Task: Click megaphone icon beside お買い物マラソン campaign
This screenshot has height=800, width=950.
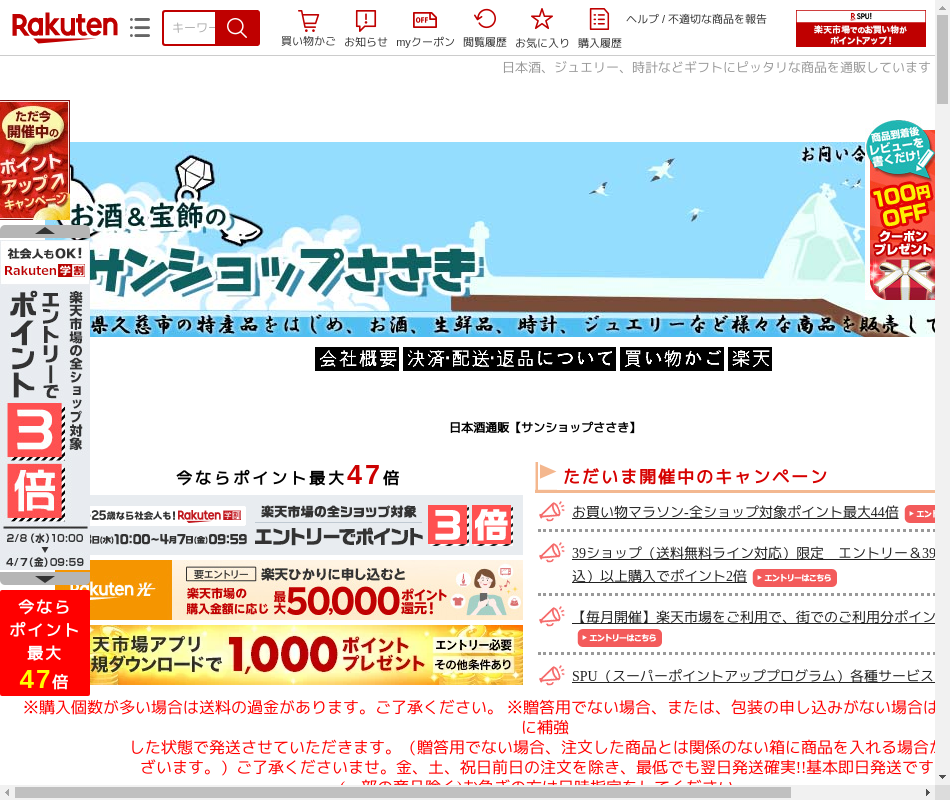Action: tap(551, 512)
